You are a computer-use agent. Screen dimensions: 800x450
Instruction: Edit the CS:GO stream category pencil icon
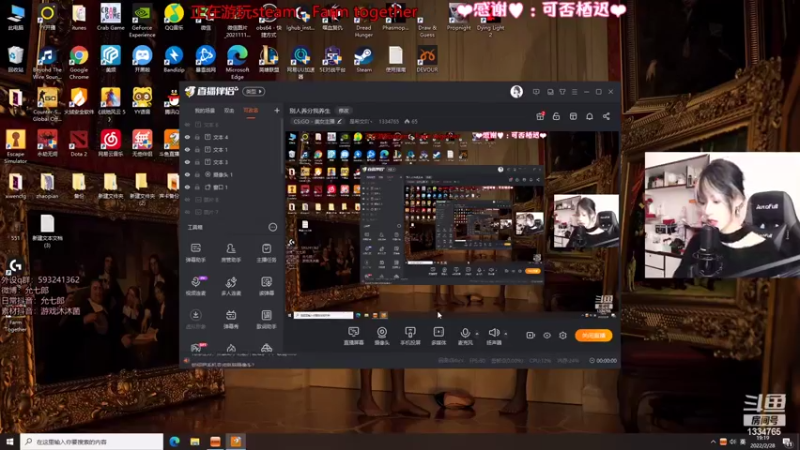point(339,121)
